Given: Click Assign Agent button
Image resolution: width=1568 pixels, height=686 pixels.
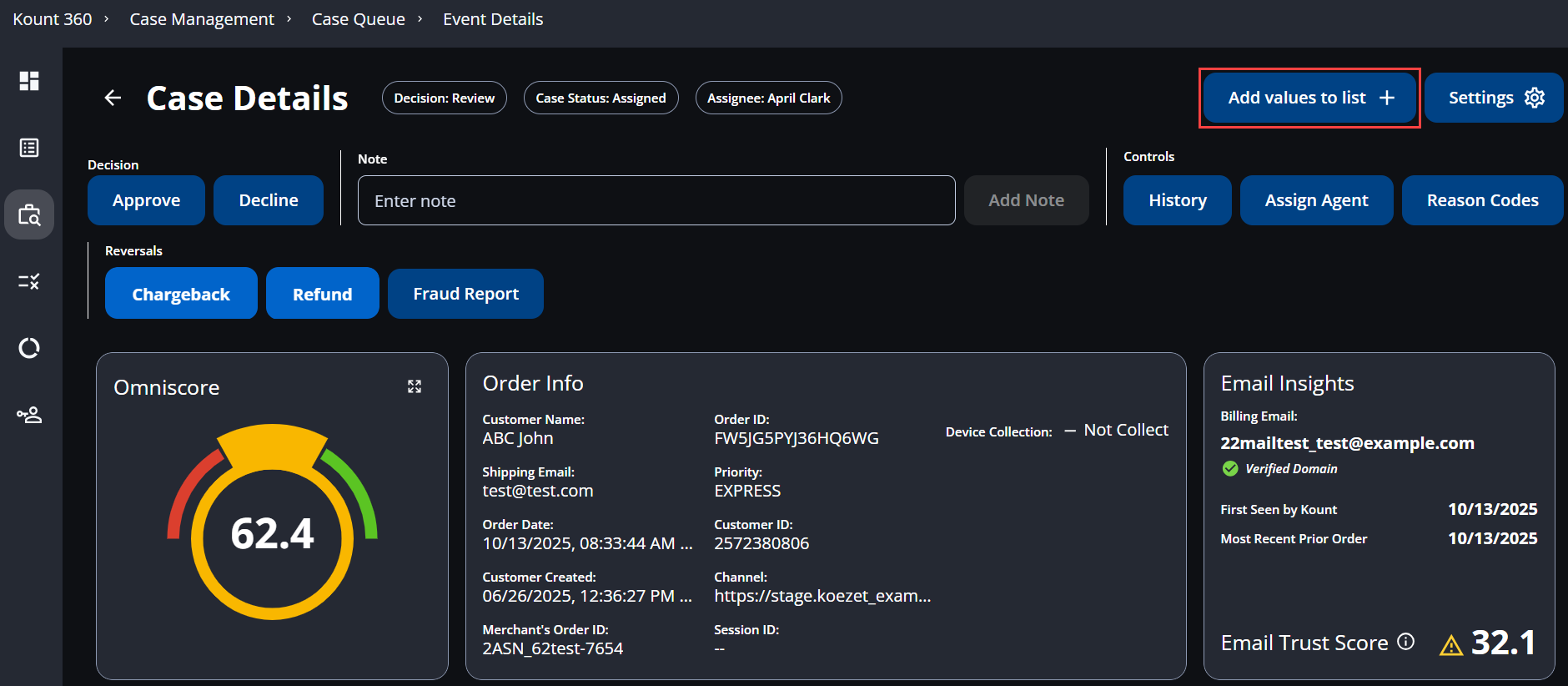Looking at the screenshot, I should (x=1317, y=200).
